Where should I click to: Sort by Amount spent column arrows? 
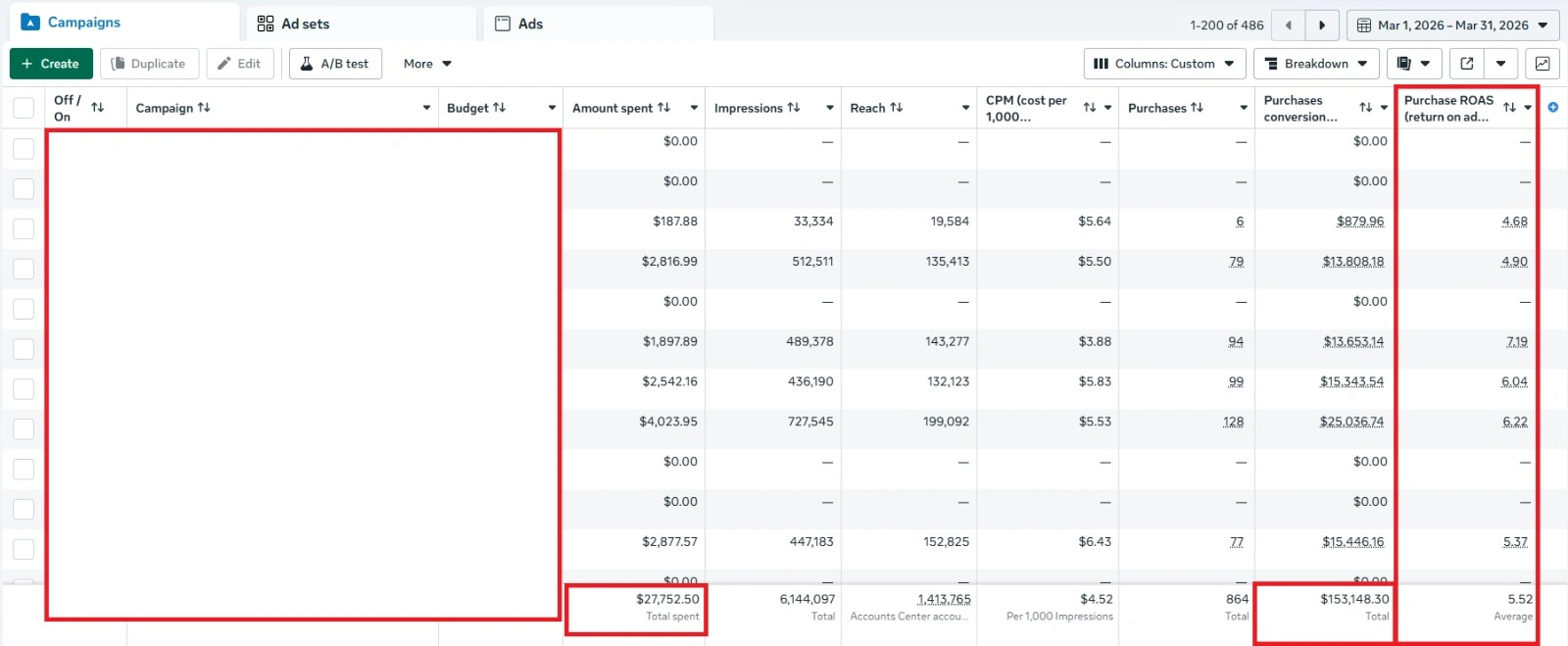[x=663, y=108]
